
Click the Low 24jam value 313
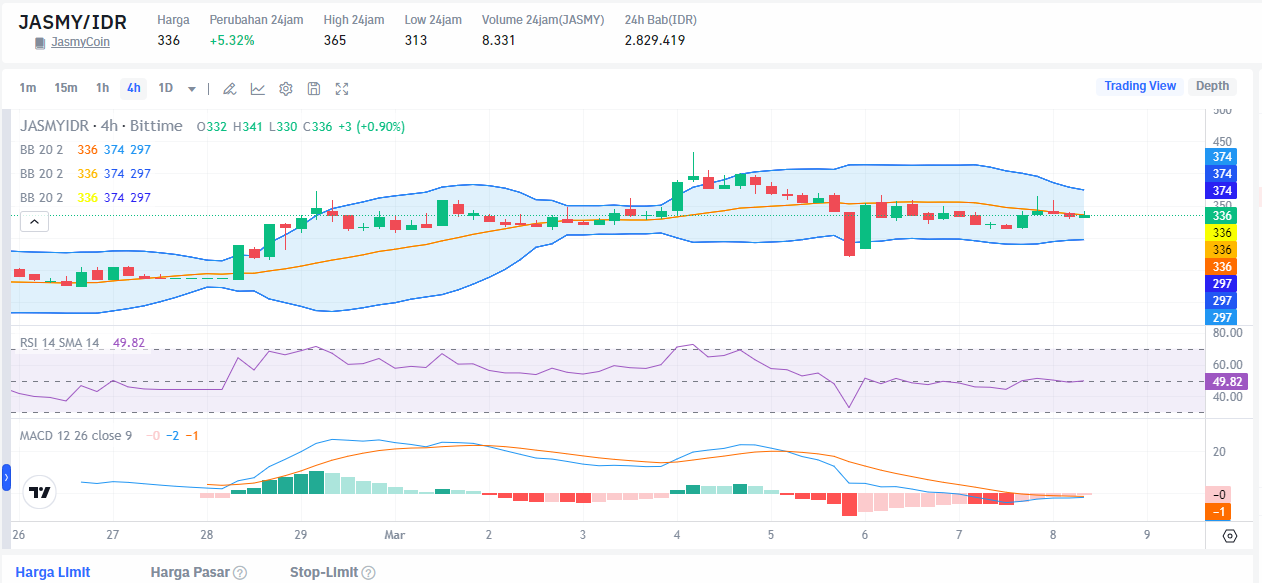[x=416, y=40]
